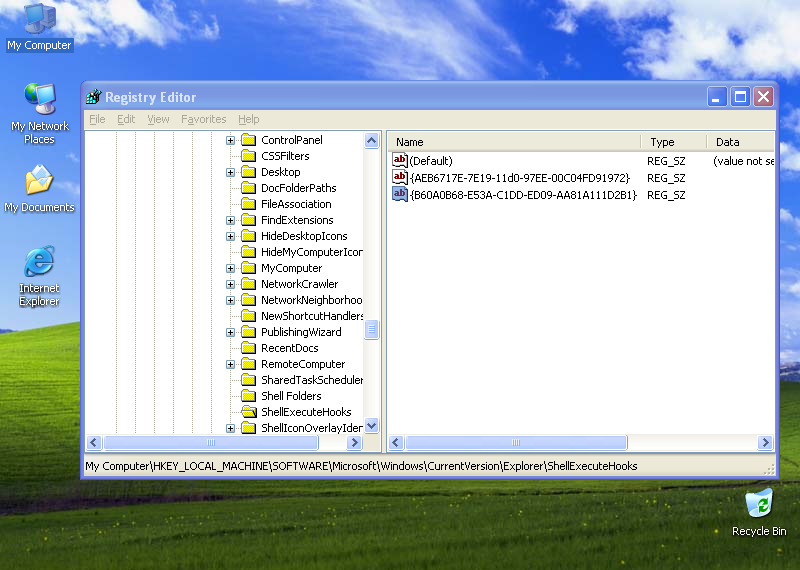This screenshot has width=800, height=570.
Task: Open the Help menu
Action: [248, 119]
